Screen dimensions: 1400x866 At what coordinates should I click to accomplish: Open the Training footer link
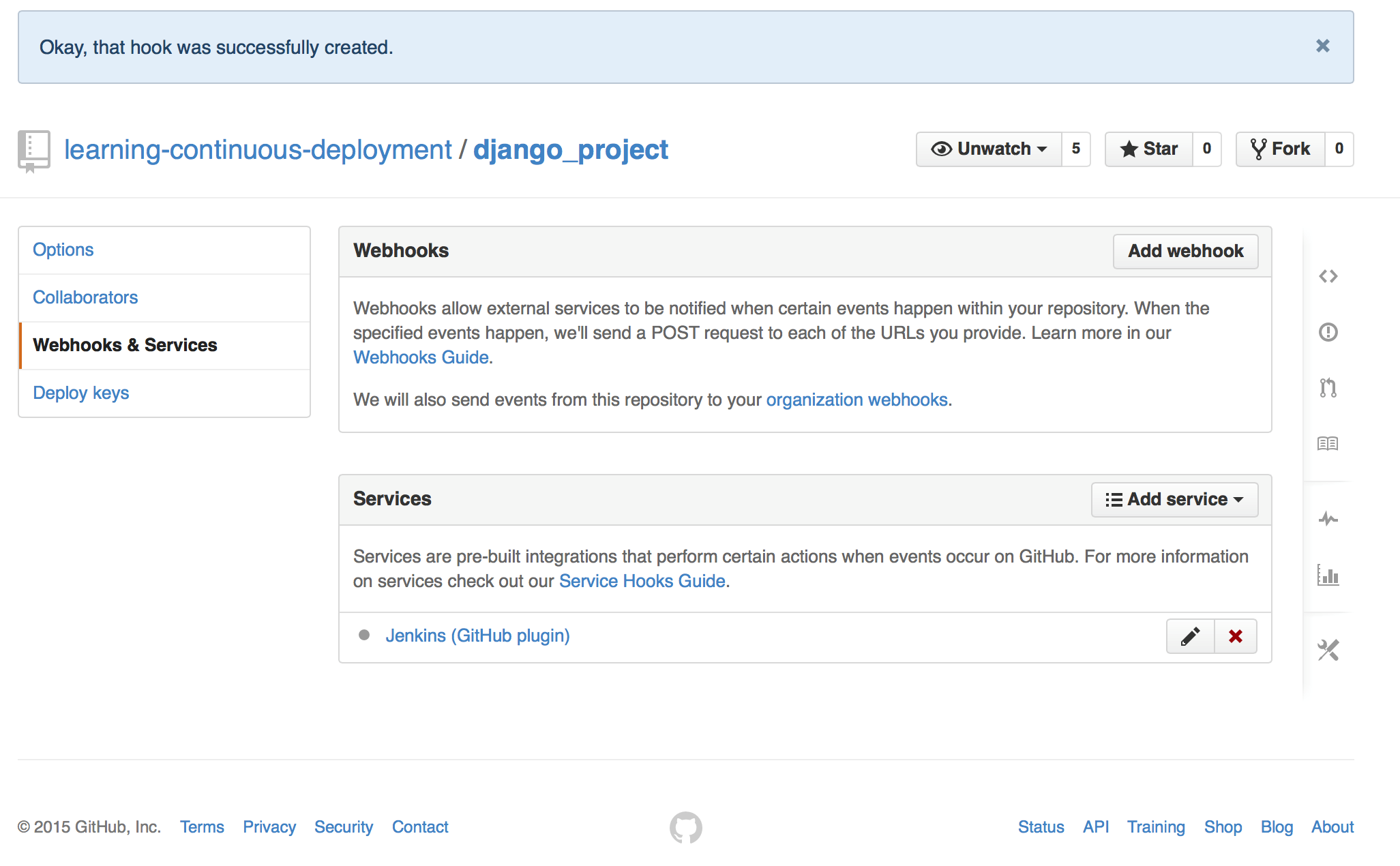point(1156,827)
